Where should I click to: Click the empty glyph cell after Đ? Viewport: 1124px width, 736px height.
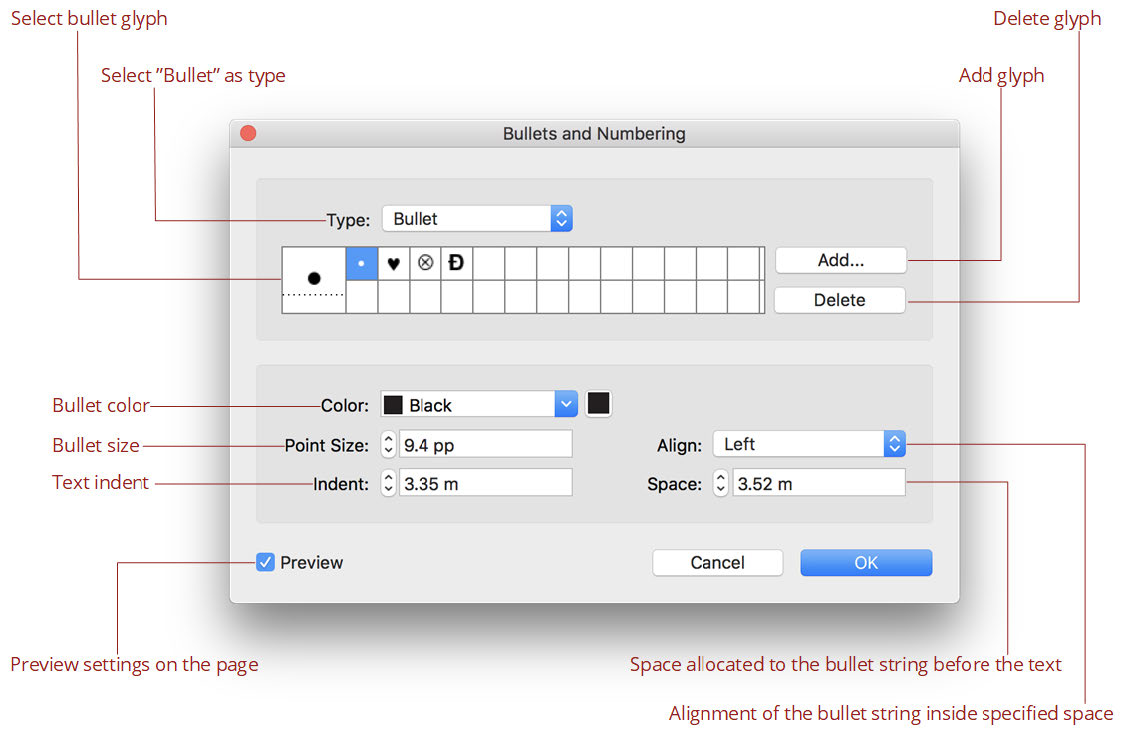pos(489,264)
